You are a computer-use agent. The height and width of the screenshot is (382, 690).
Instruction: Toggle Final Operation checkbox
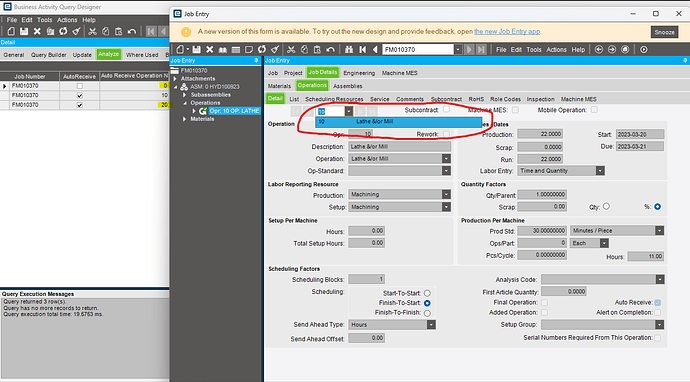click(x=544, y=302)
